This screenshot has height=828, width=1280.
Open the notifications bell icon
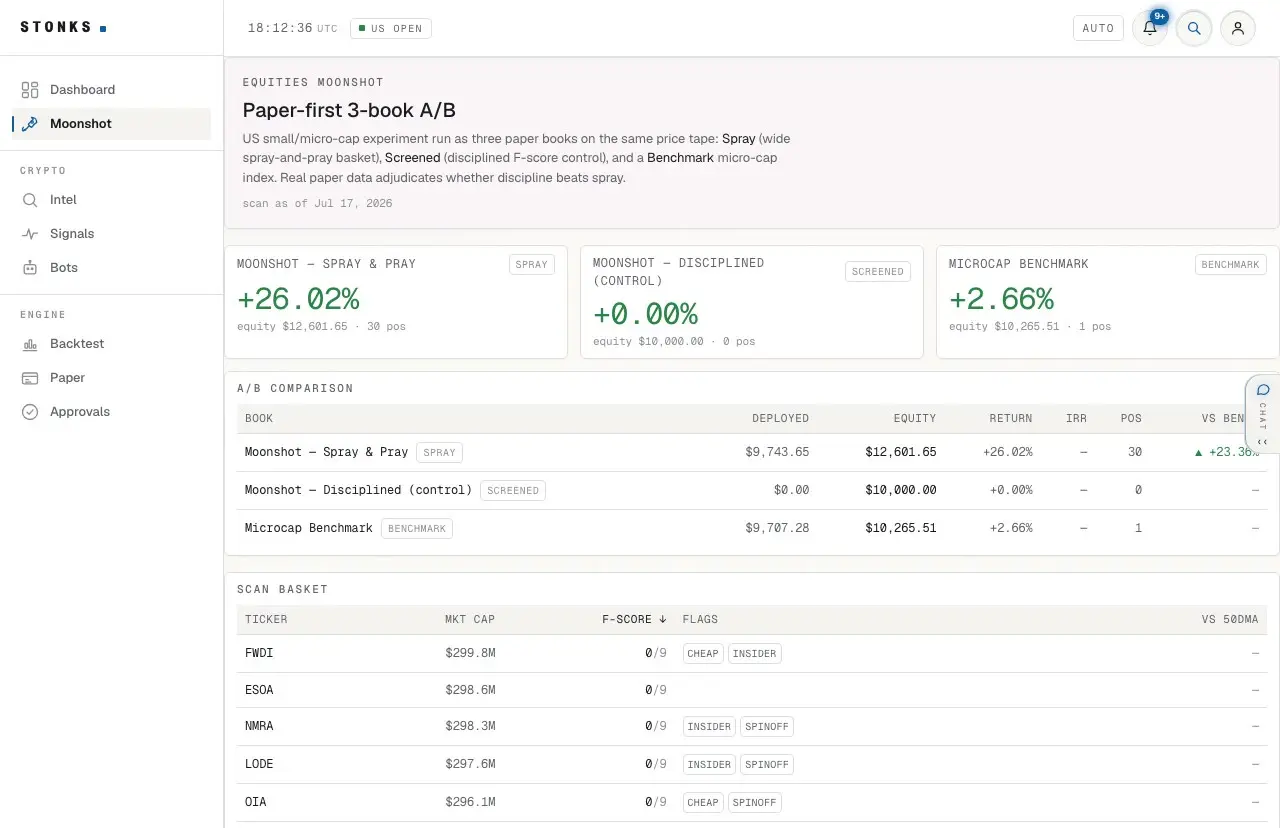1150,28
